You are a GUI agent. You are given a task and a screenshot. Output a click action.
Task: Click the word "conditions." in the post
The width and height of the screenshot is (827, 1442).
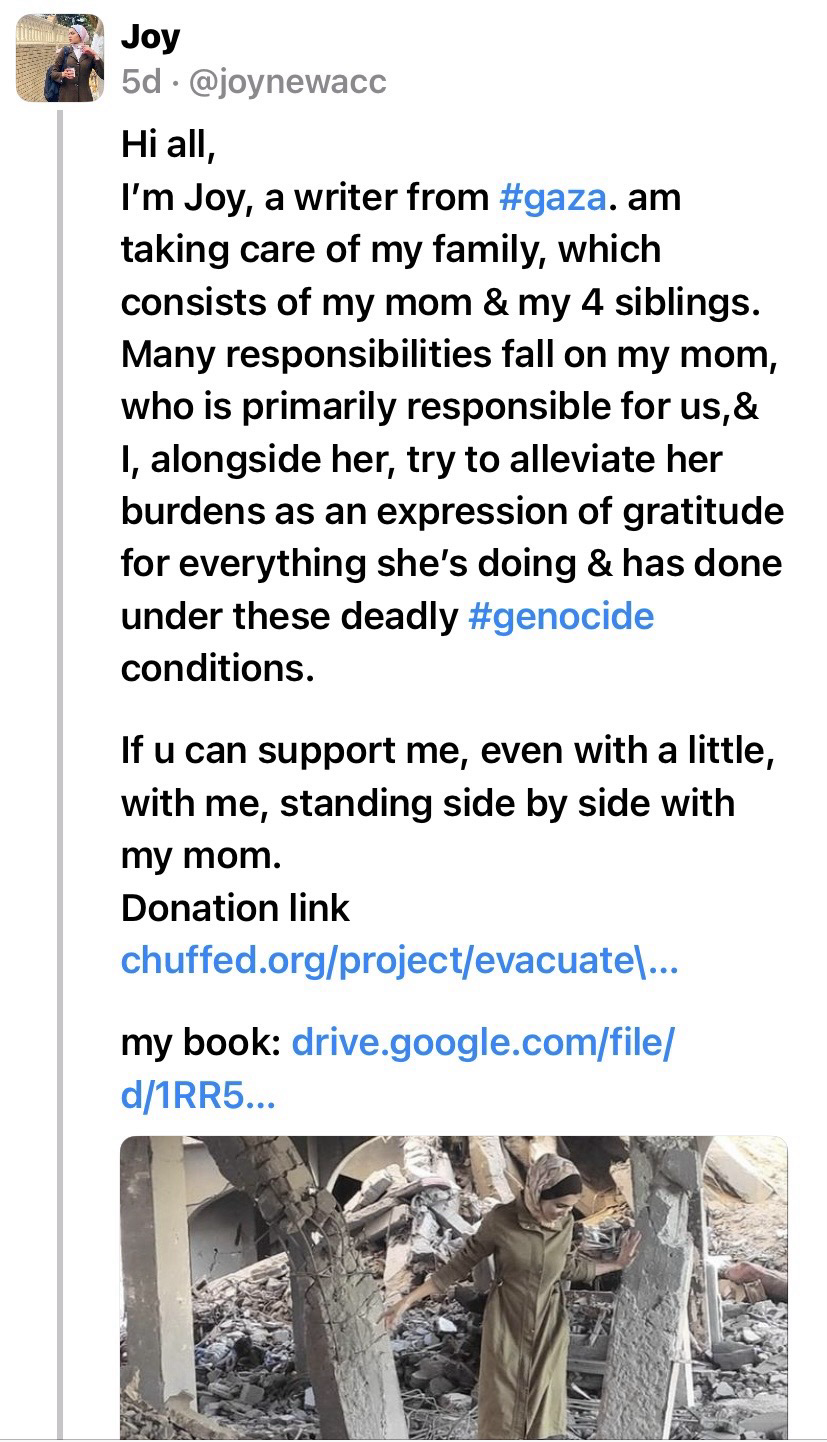point(217,668)
